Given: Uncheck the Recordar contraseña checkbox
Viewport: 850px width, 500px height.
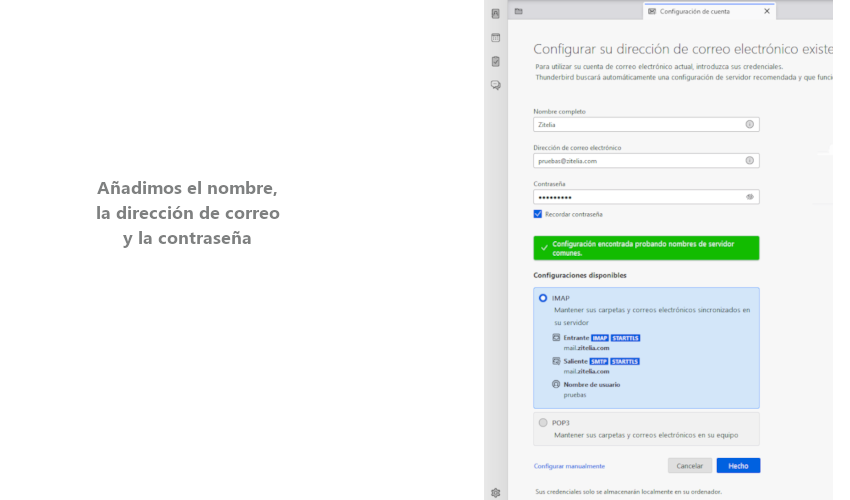Looking at the screenshot, I should coord(538,214).
